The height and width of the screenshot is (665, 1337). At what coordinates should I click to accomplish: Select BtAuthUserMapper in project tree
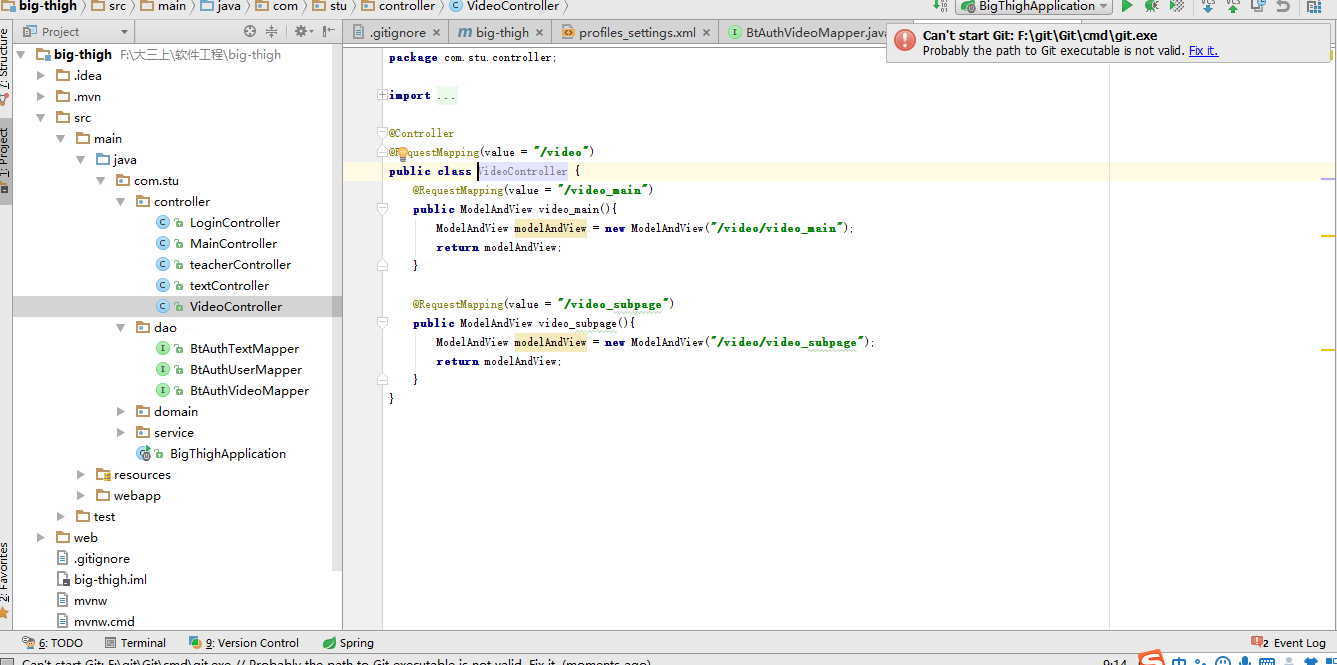point(245,370)
